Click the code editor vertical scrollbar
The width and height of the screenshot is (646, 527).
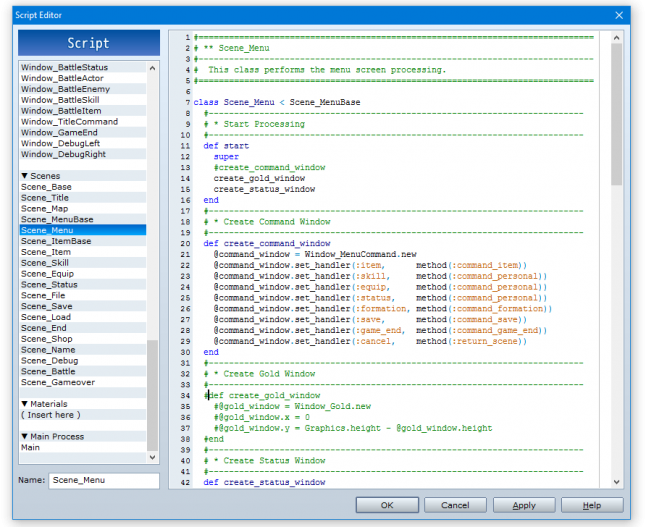(x=616, y=115)
